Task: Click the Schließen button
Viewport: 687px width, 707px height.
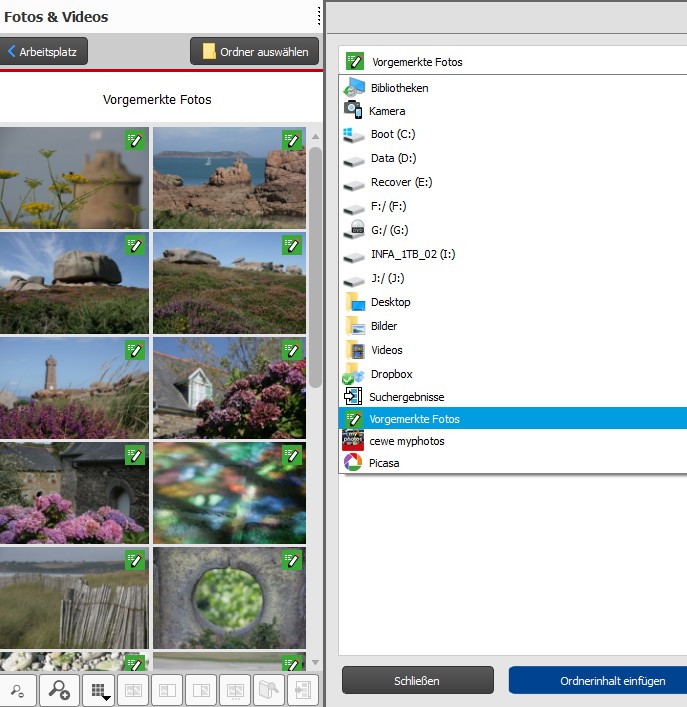Action: [x=417, y=681]
